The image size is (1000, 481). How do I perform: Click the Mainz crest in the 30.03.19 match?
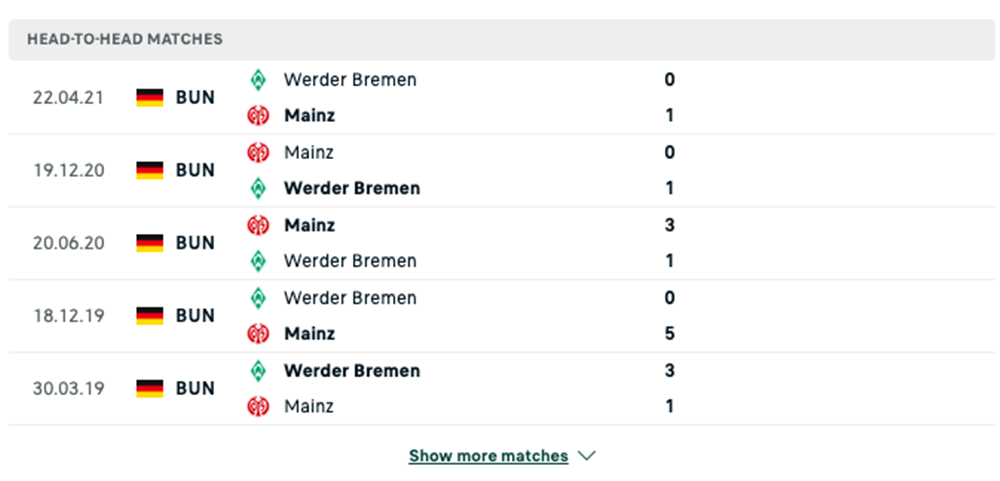click(x=258, y=407)
